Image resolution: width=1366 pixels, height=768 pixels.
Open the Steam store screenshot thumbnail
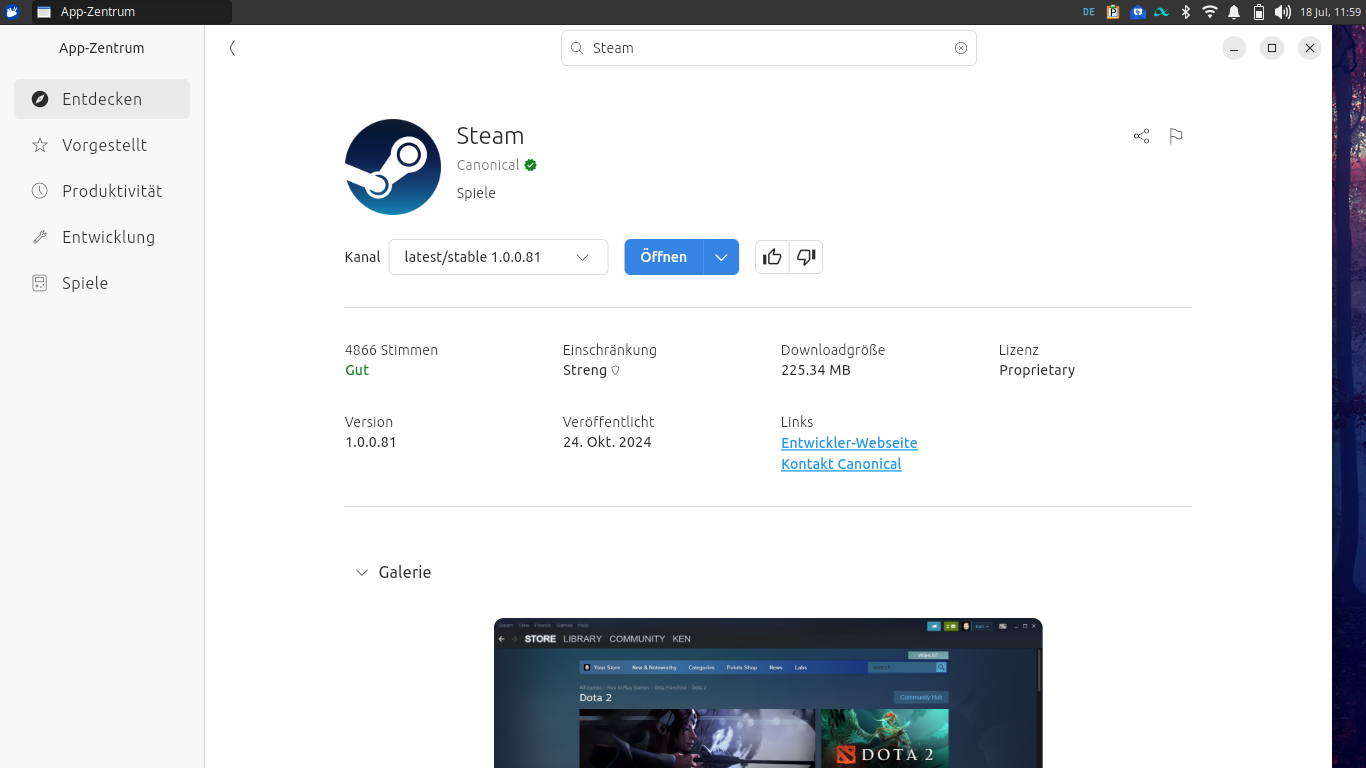point(768,693)
